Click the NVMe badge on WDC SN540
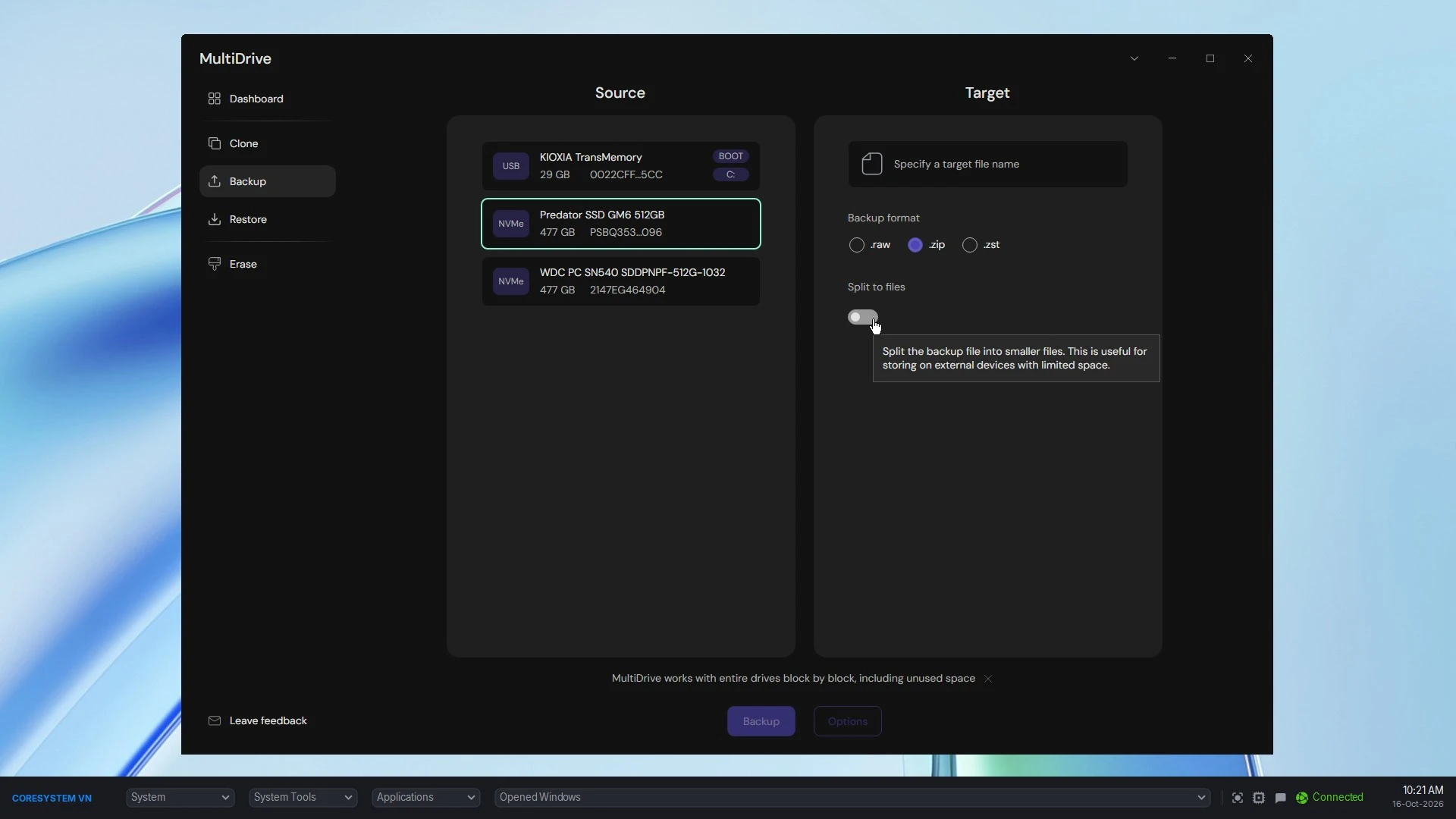Image resolution: width=1456 pixels, height=819 pixels. pyautogui.click(x=510, y=281)
